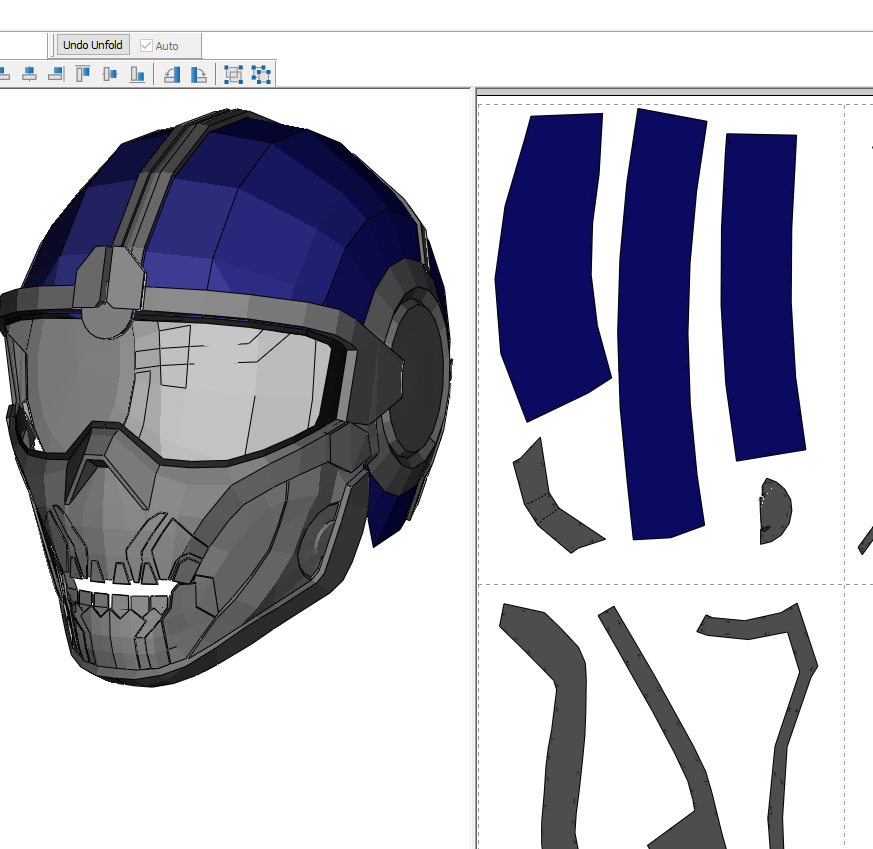Select the leftmost blue unfolded part
Image resolution: width=873 pixels, height=849 pixels.
548,267
